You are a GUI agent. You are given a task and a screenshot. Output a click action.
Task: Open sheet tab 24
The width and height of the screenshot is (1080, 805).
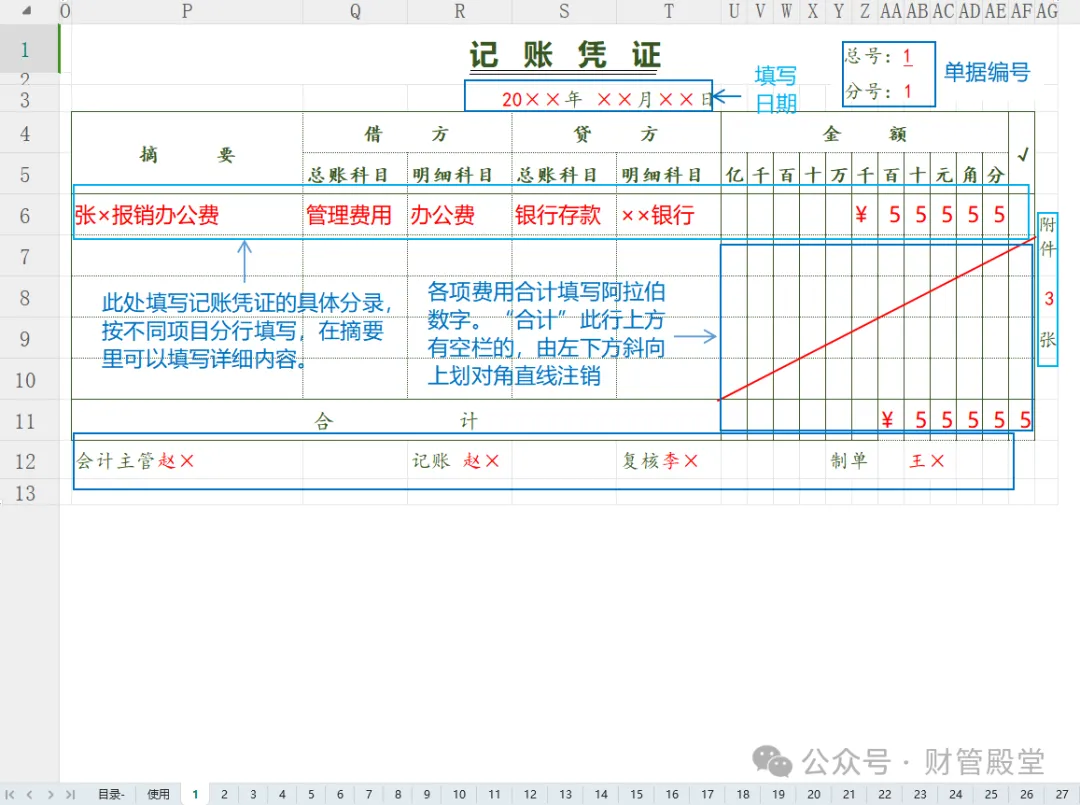955,794
